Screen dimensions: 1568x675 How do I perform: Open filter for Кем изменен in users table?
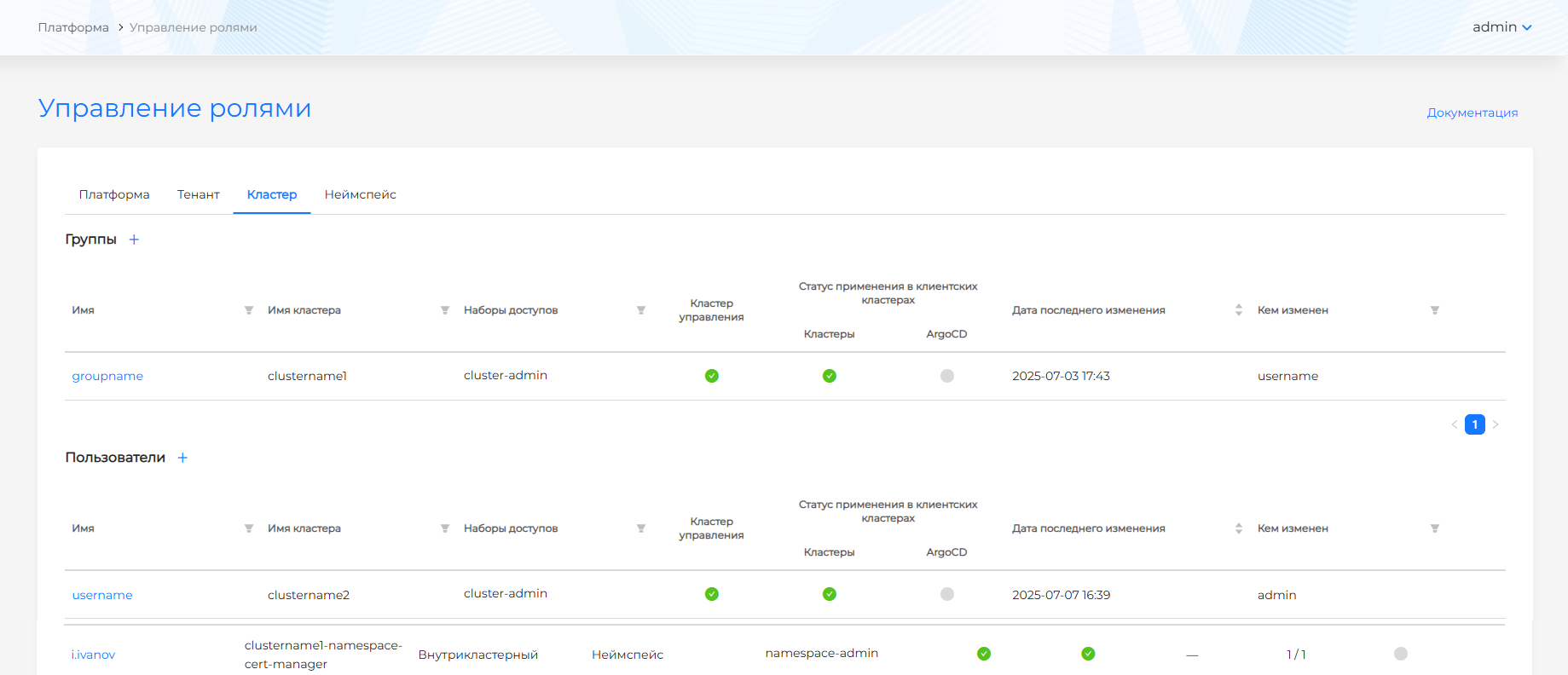[x=1435, y=528]
